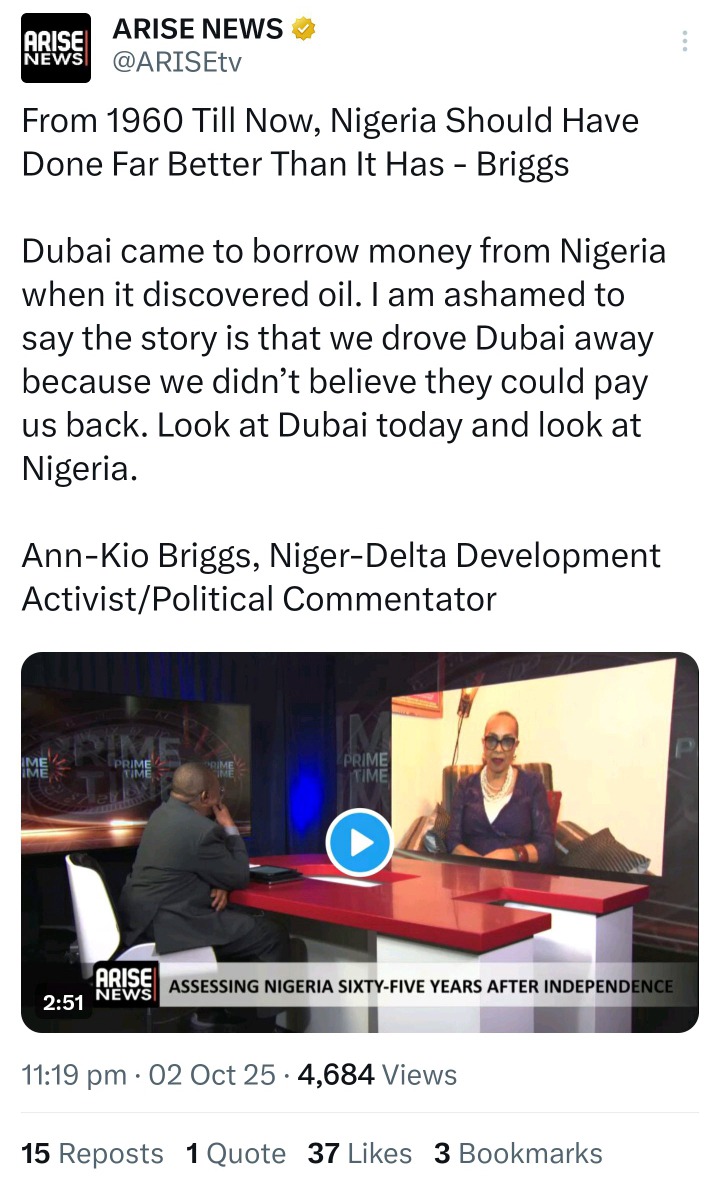Open the @ARISEtv handle link
This screenshot has width=720, height=1180.
(x=177, y=62)
